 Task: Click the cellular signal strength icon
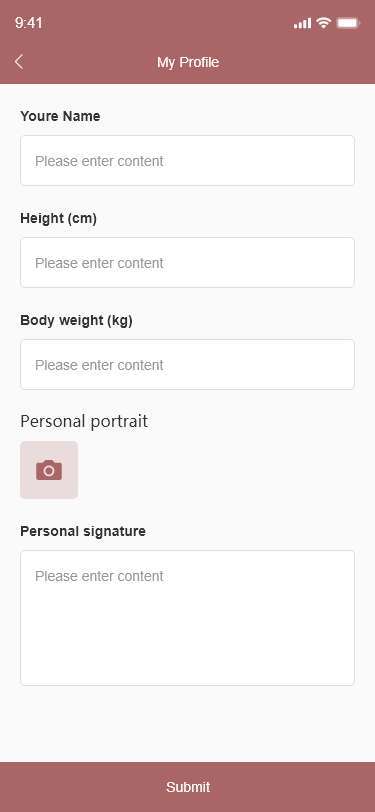(x=302, y=23)
